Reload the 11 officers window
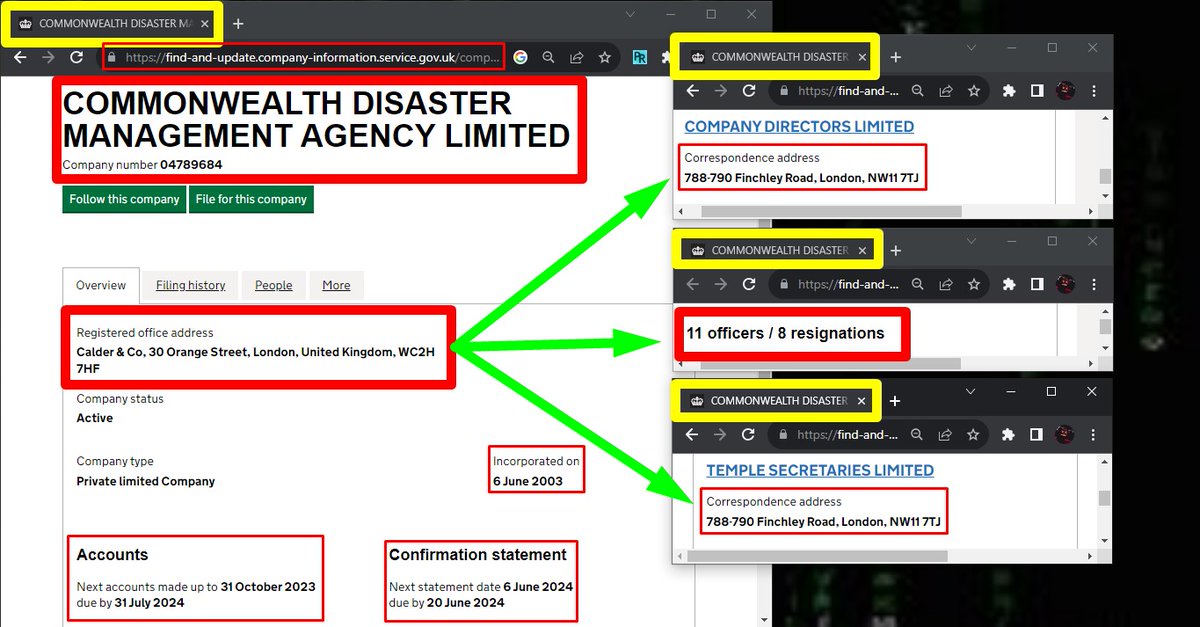This screenshot has width=1200, height=627. coord(749,285)
